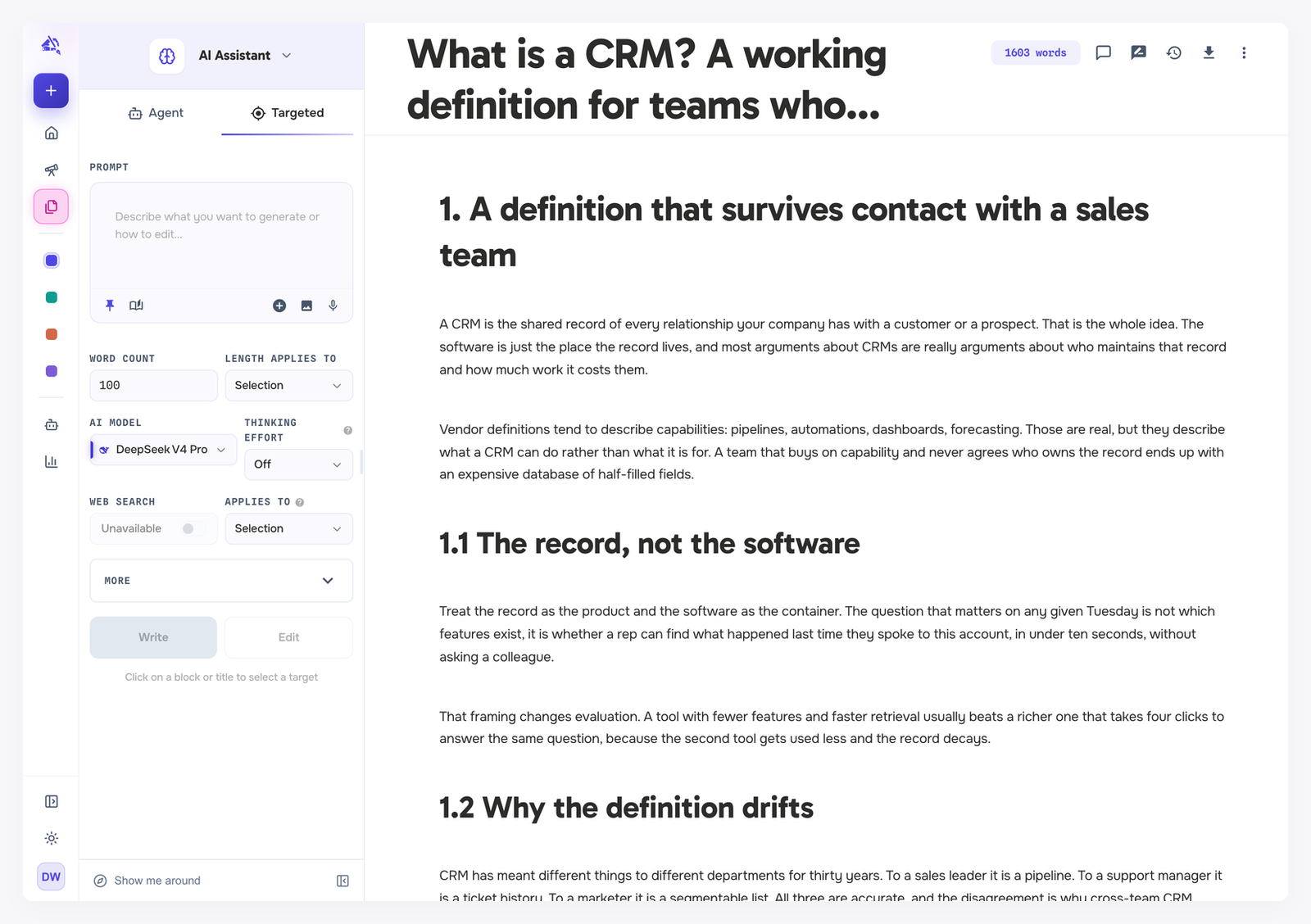This screenshot has height=924, width=1311.
Task: Switch to the Targeted tab
Action: point(288,113)
